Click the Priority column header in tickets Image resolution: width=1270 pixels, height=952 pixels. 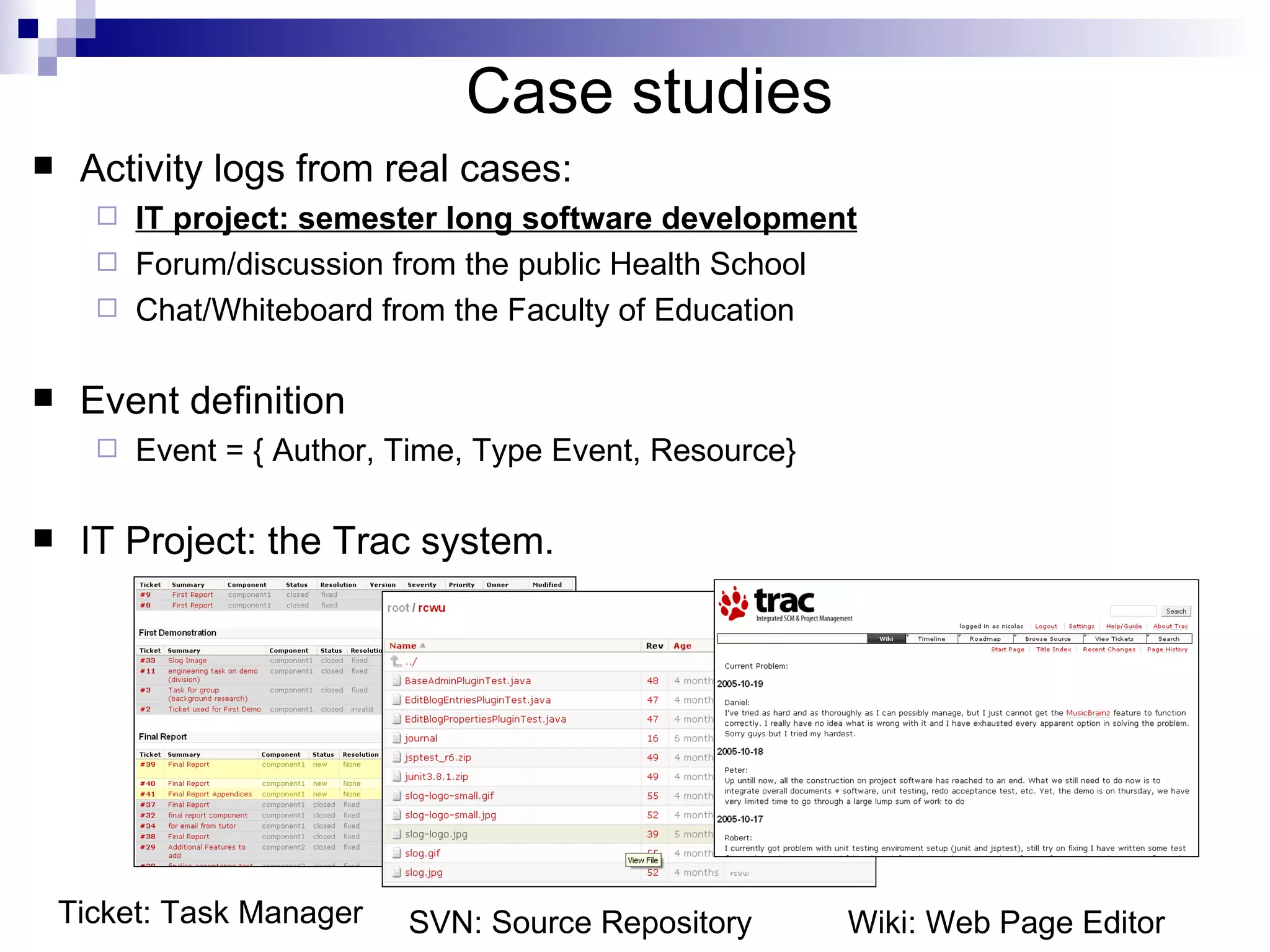(x=461, y=584)
